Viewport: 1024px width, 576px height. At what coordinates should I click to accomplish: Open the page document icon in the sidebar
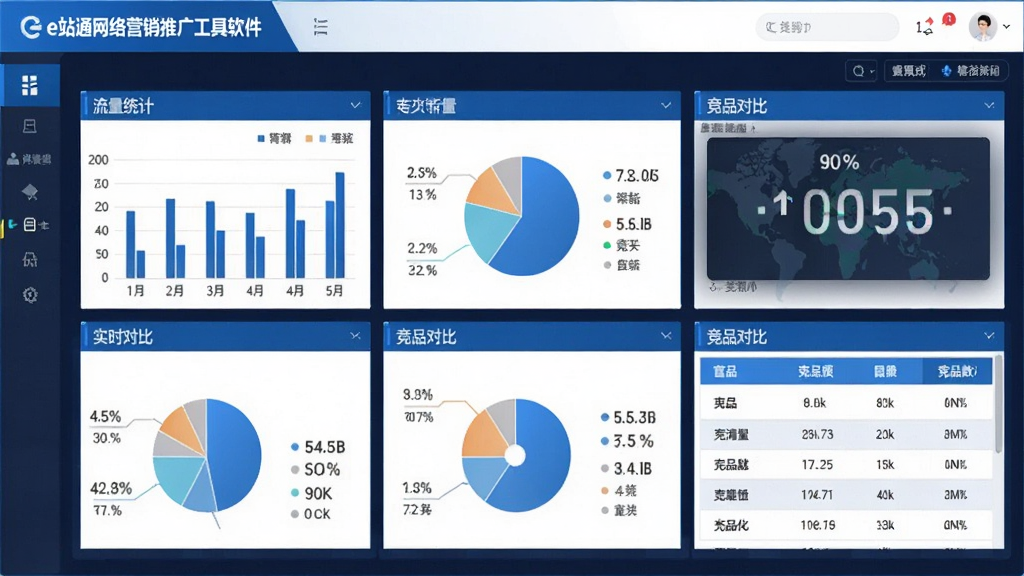[x=29, y=126]
